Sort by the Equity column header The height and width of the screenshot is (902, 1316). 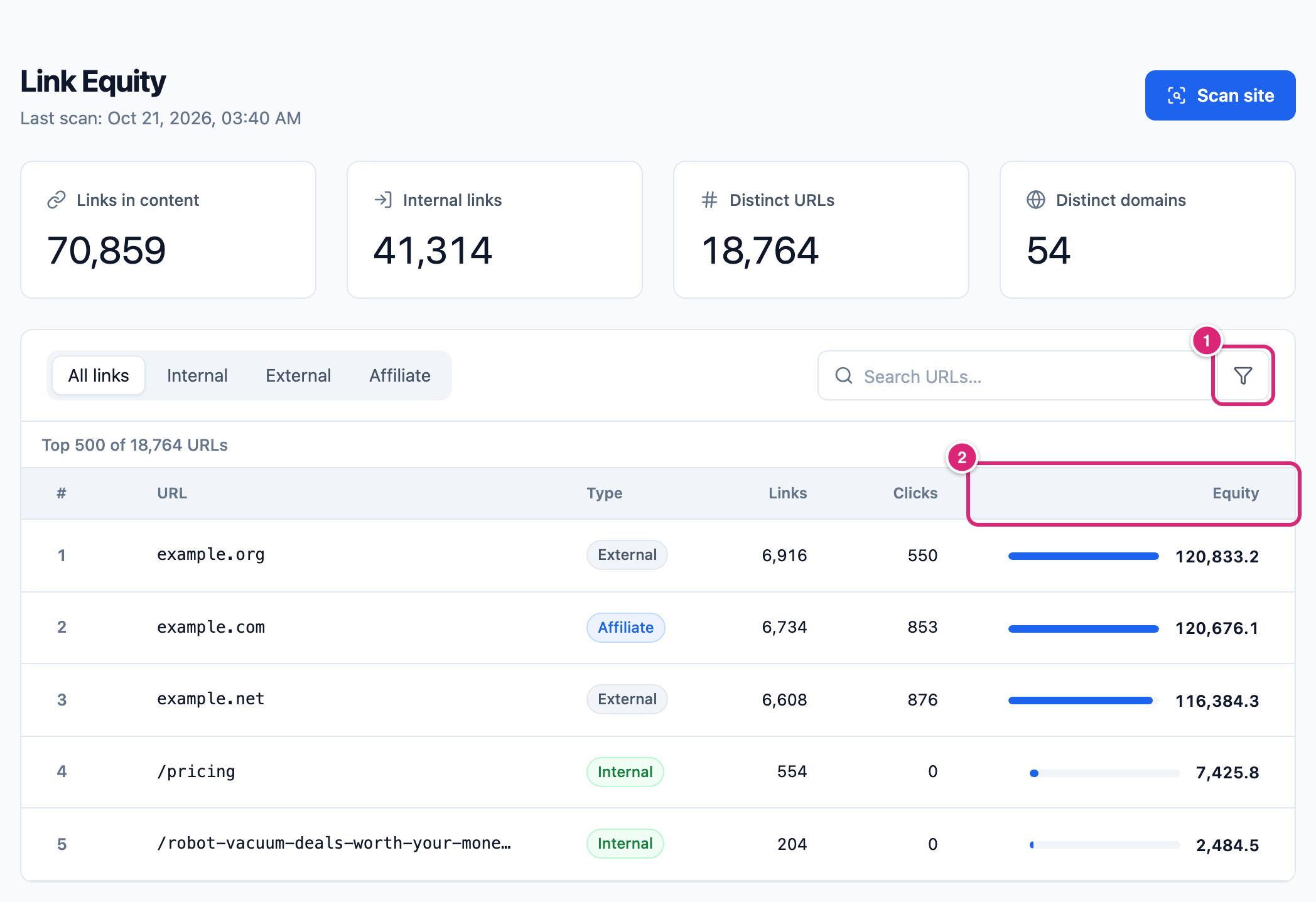click(x=1236, y=493)
